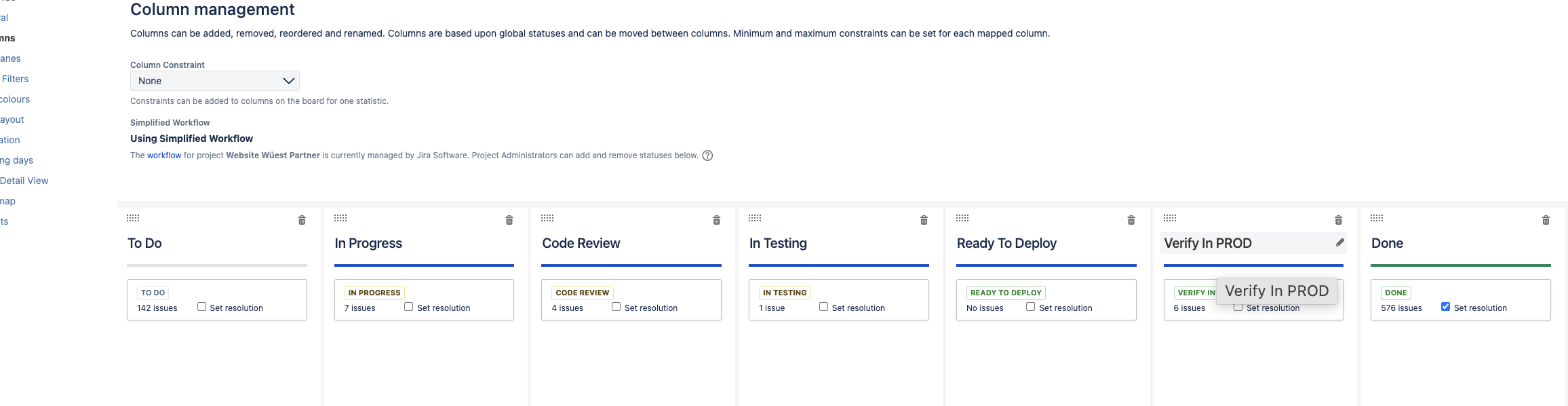
Task: Enable Set resolution for TO DO status
Action: point(201,307)
